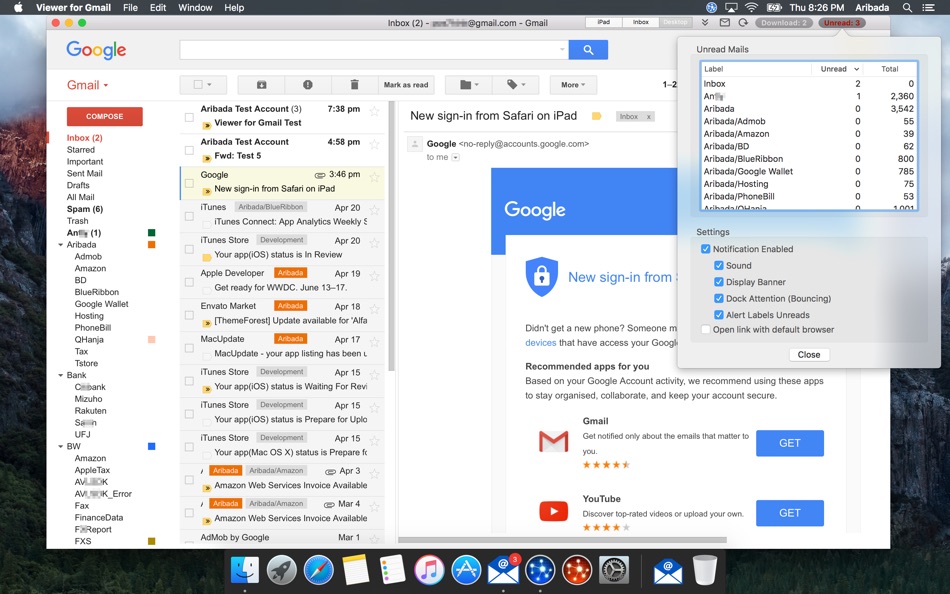Click the report spam exclamation icon
This screenshot has width=950, height=594.
coord(308,85)
